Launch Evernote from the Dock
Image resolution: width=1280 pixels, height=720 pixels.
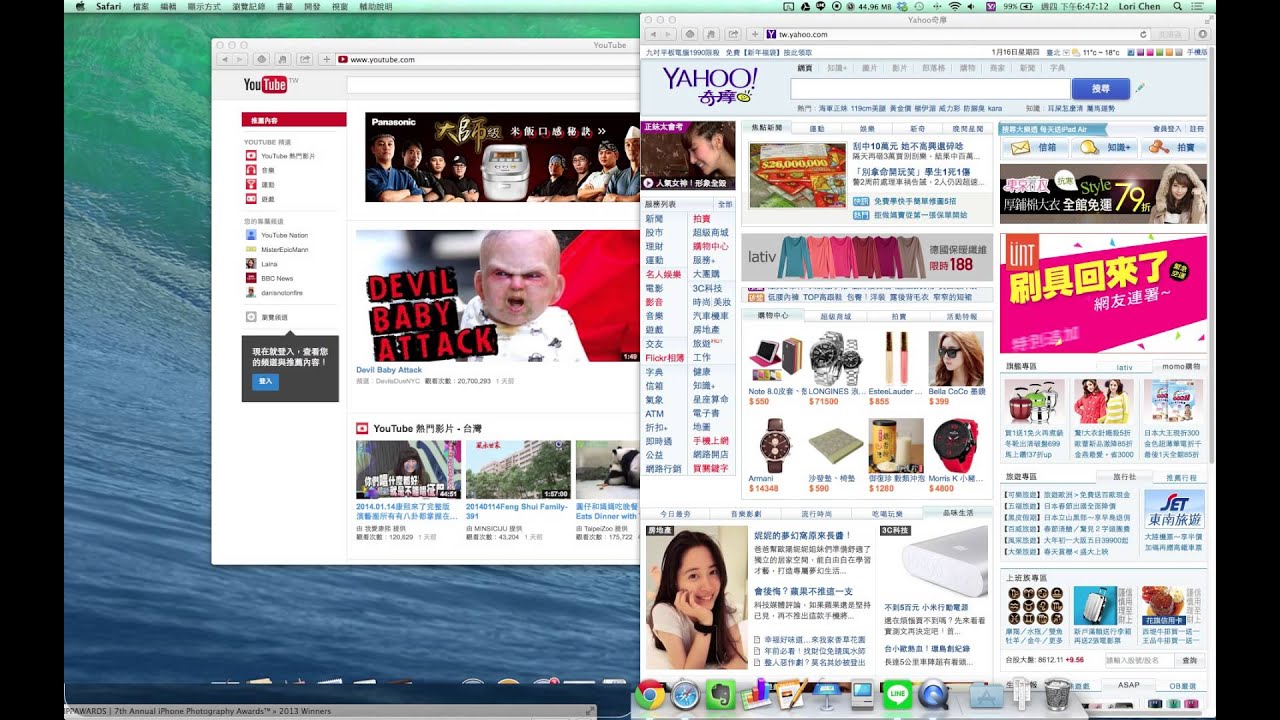[x=720, y=695]
